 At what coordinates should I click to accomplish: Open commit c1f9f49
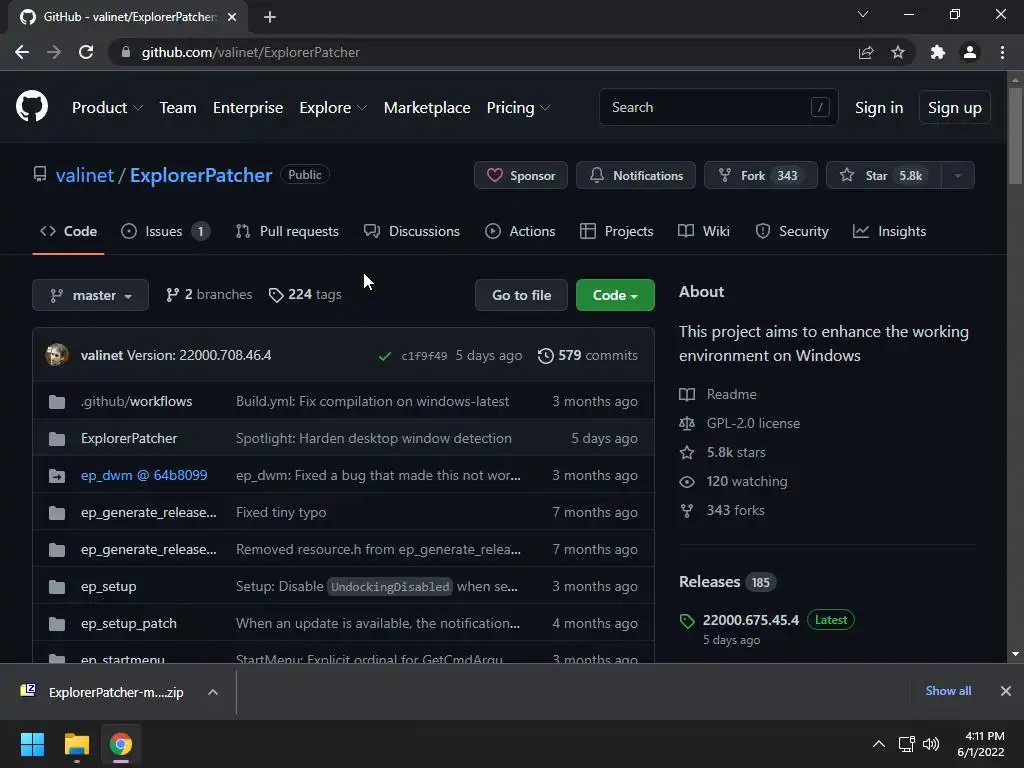pyautogui.click(x=424, y=356)
